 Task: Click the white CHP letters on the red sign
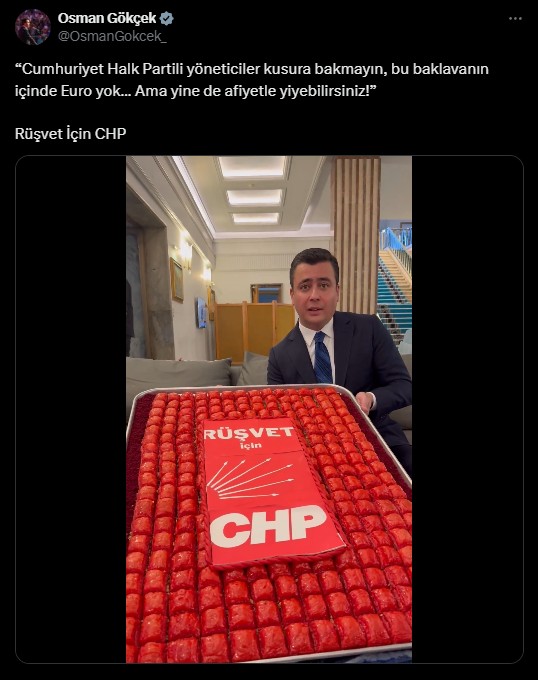pyautogui.click(x=268, y=525)
